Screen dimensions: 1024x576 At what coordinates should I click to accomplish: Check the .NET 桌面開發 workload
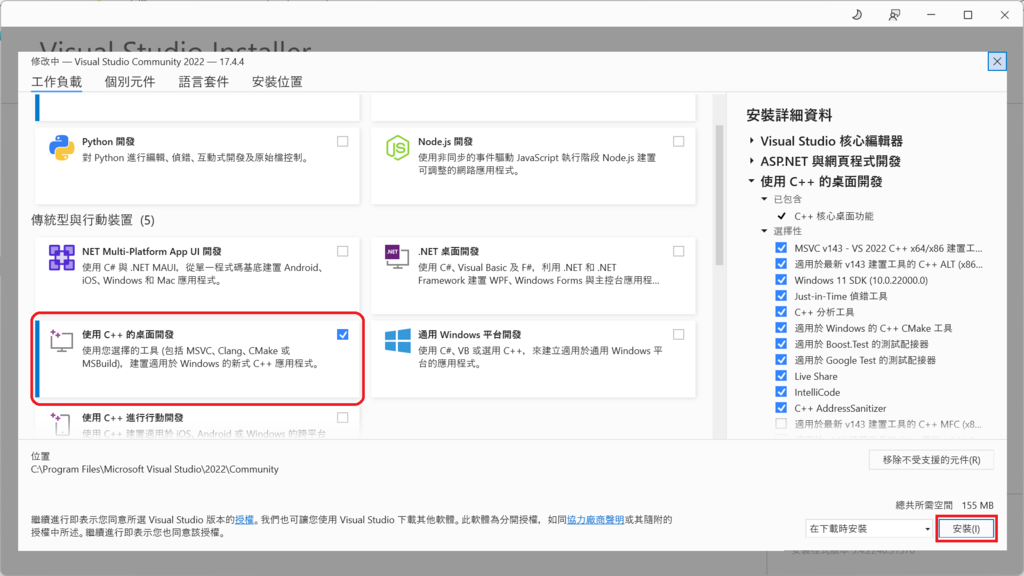pyautogui.click(x=679, y=251)
